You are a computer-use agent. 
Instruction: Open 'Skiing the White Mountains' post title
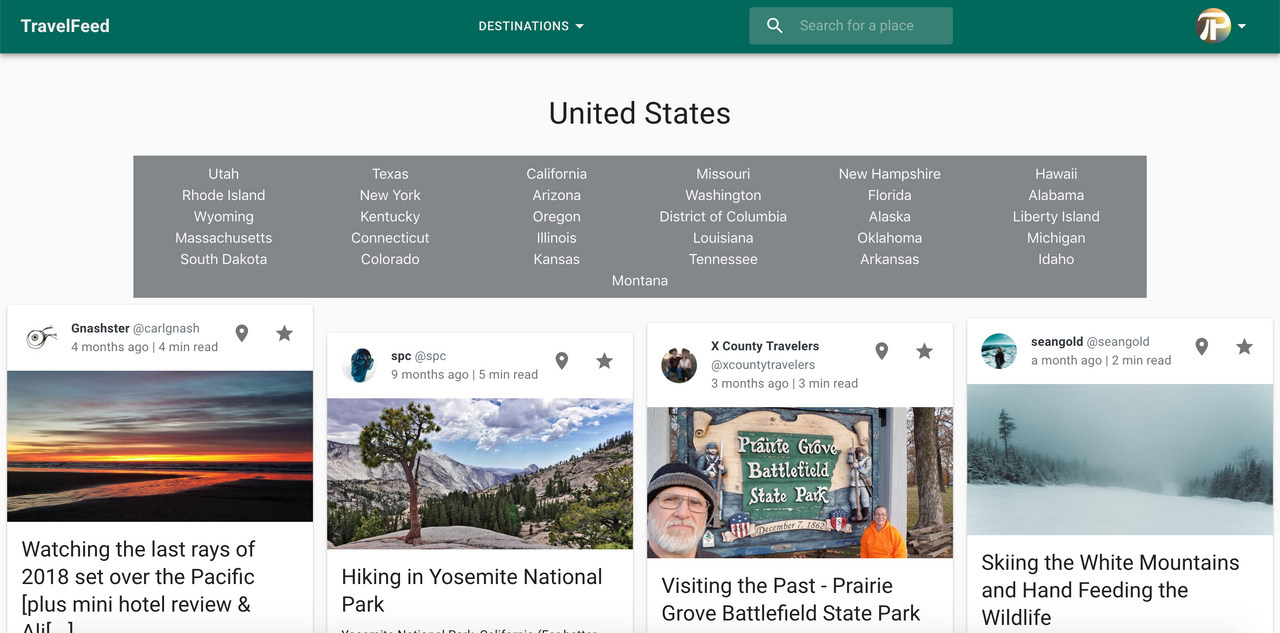pos(1110,590)
